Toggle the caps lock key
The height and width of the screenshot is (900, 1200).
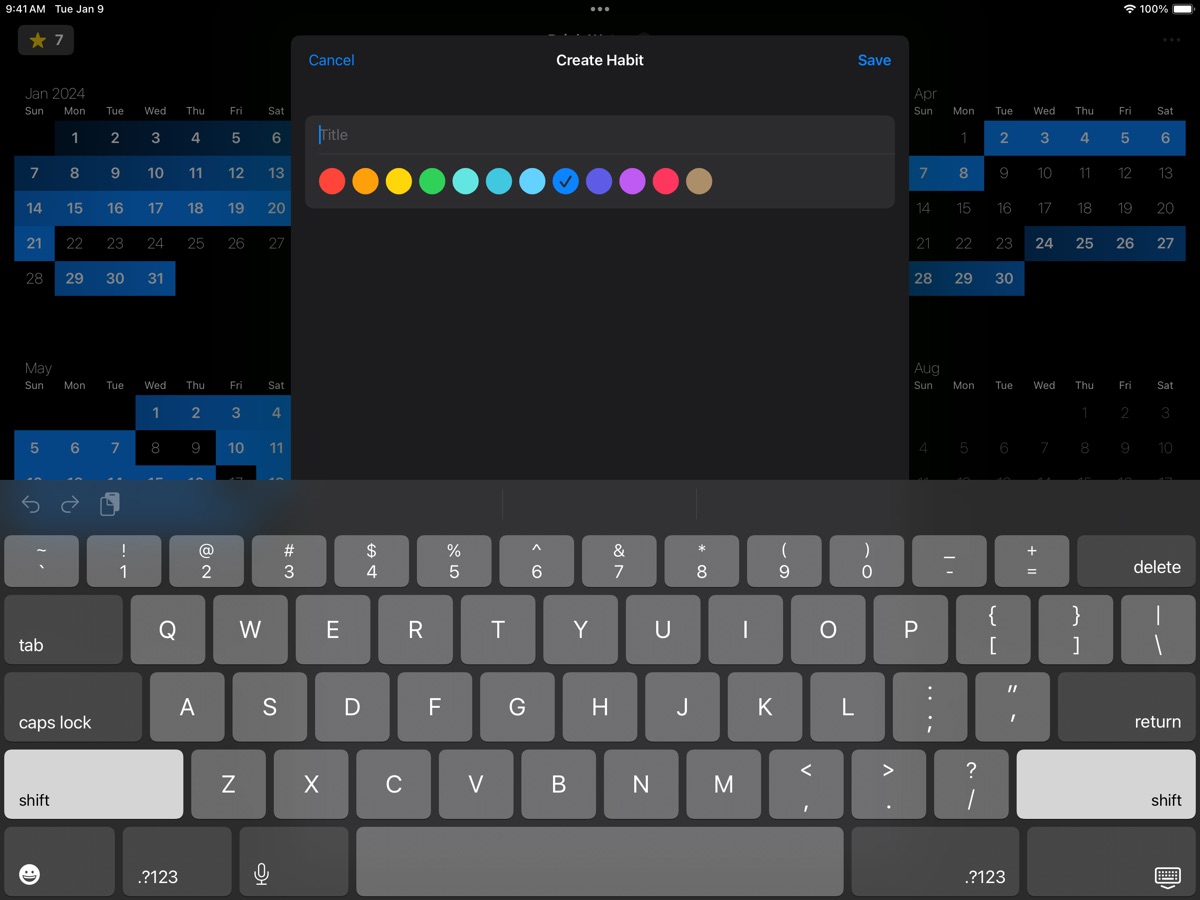[73, 706]
